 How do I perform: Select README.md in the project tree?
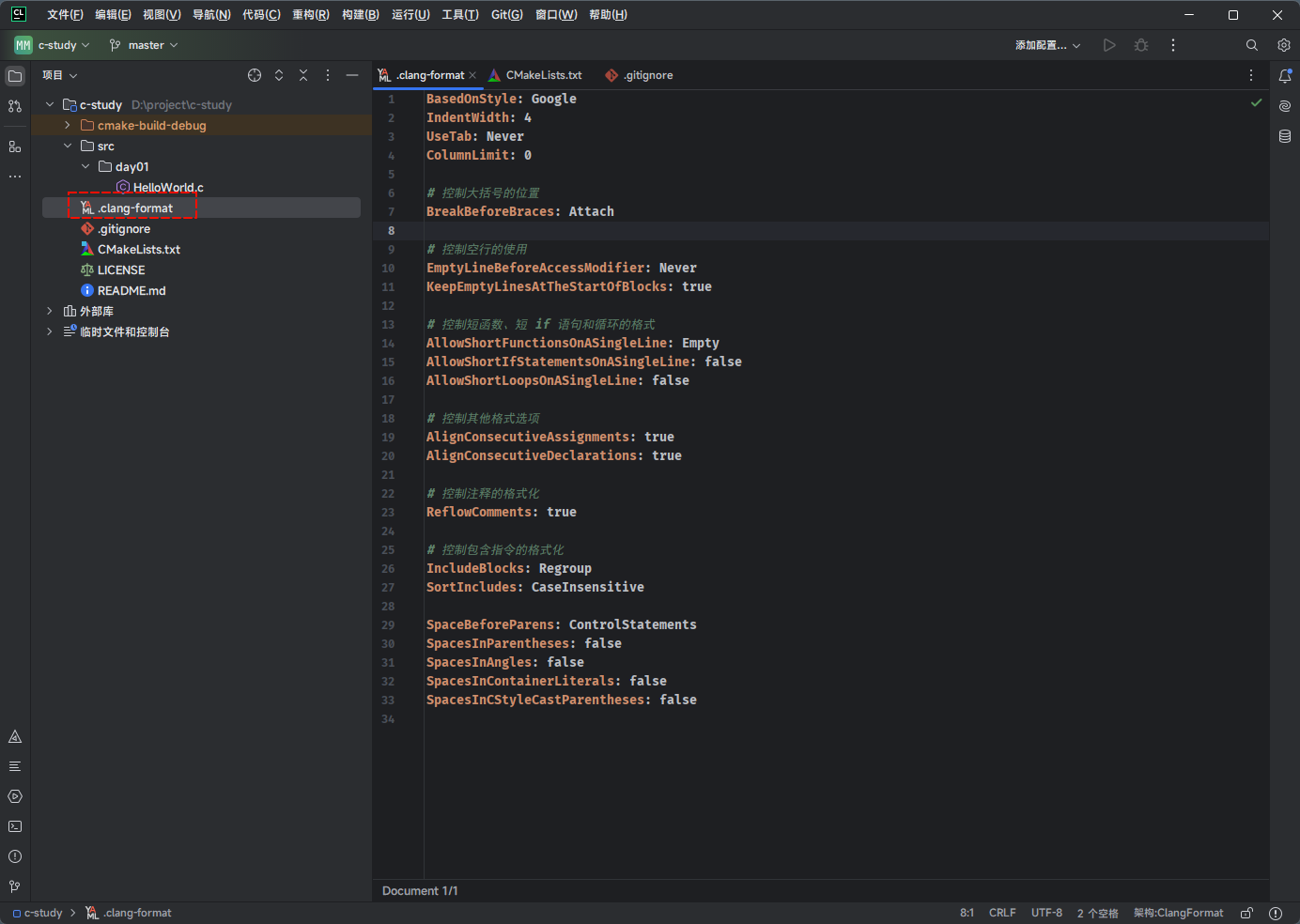pyautogui.click(x=132, y=290)
